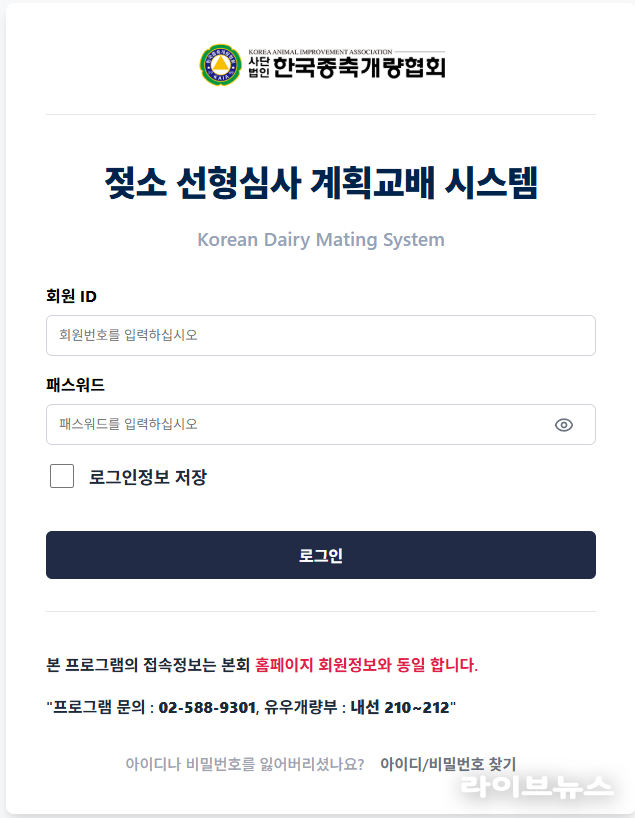Image resolution: width=635 pixels, height=818 pixels.
Task: Enable the 로그인정보 저장 checkbox
Action: 62,476
